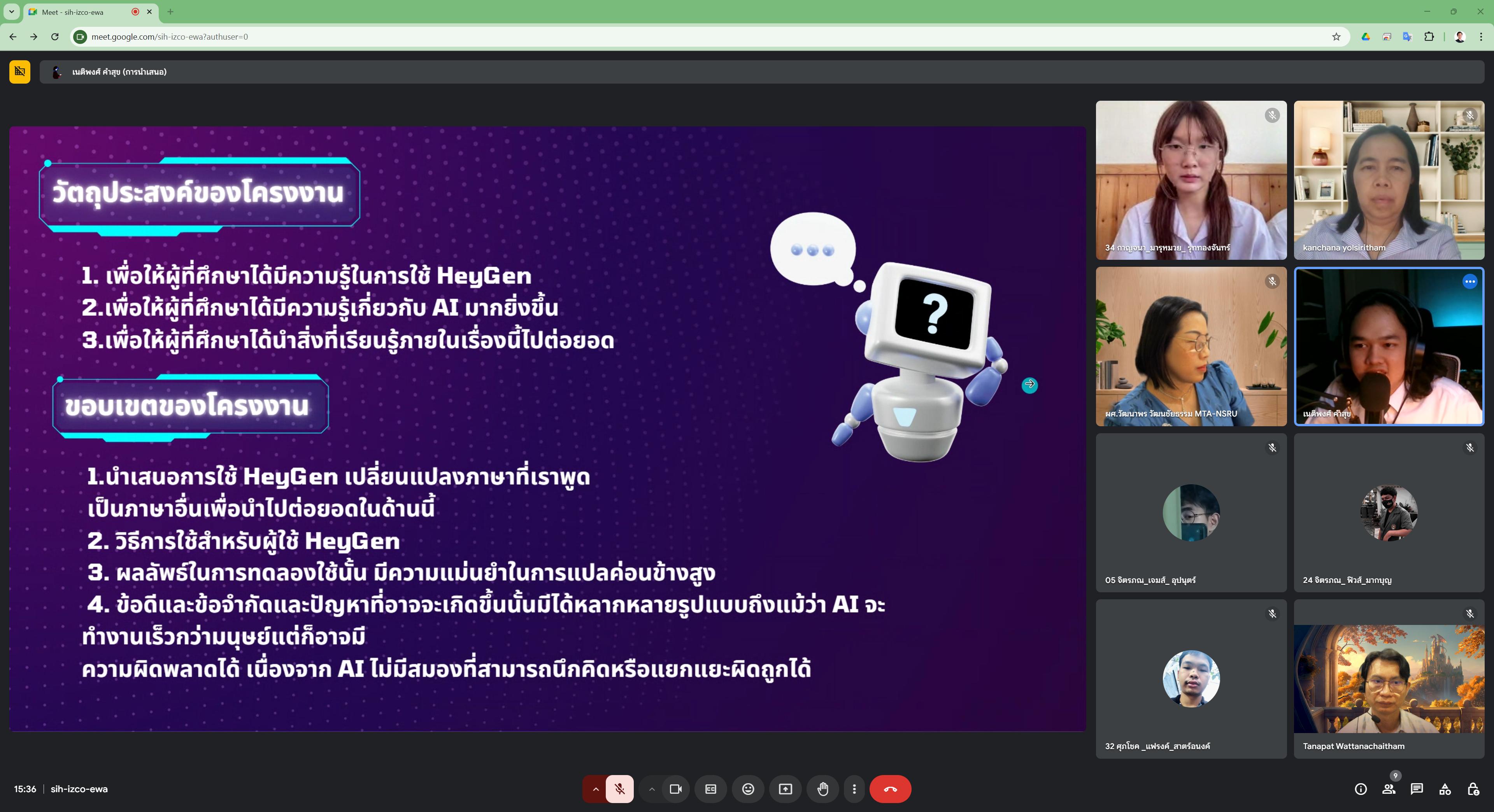Open chat with everyone icon
1494x812 pixels.
[x=1417, y=789]
